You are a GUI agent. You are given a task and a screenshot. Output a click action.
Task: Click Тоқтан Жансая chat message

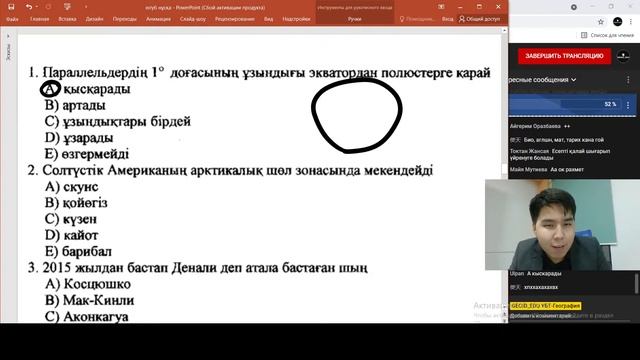[x=560, y=154]
